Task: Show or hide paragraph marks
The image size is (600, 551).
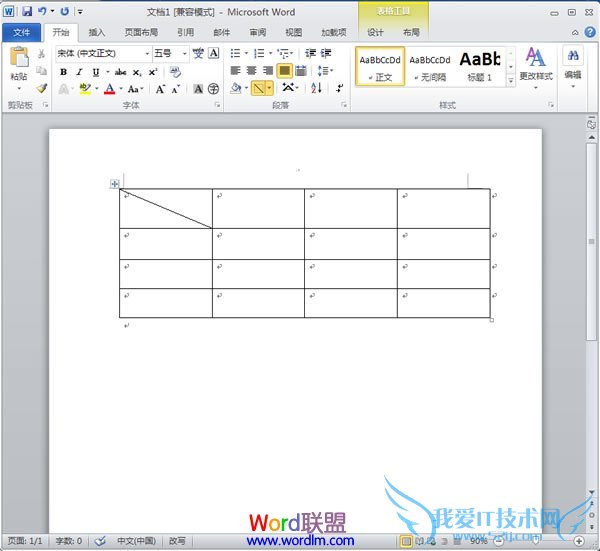Action: [339, 88]
